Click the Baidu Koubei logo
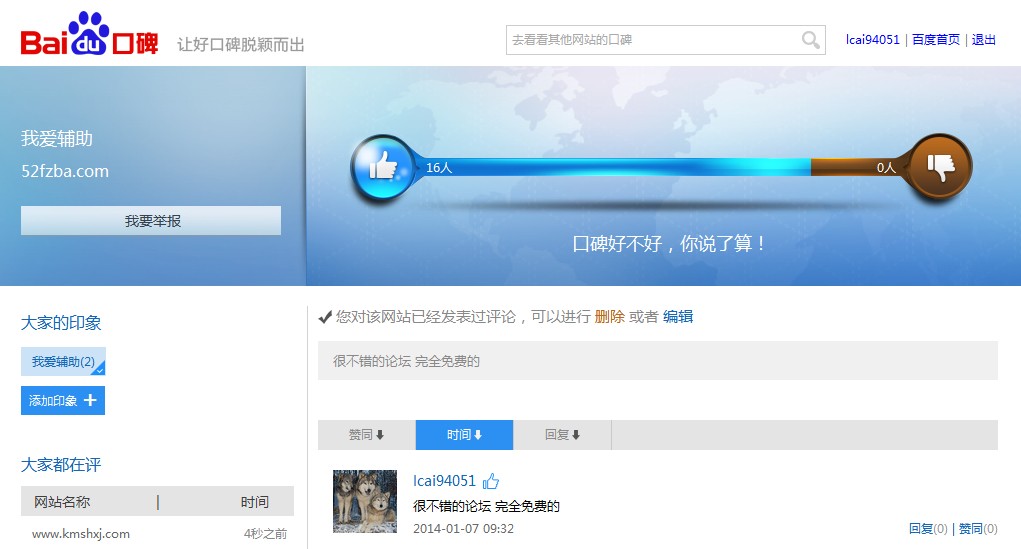This screenshot has height=549, width=1021. [89, 34]
